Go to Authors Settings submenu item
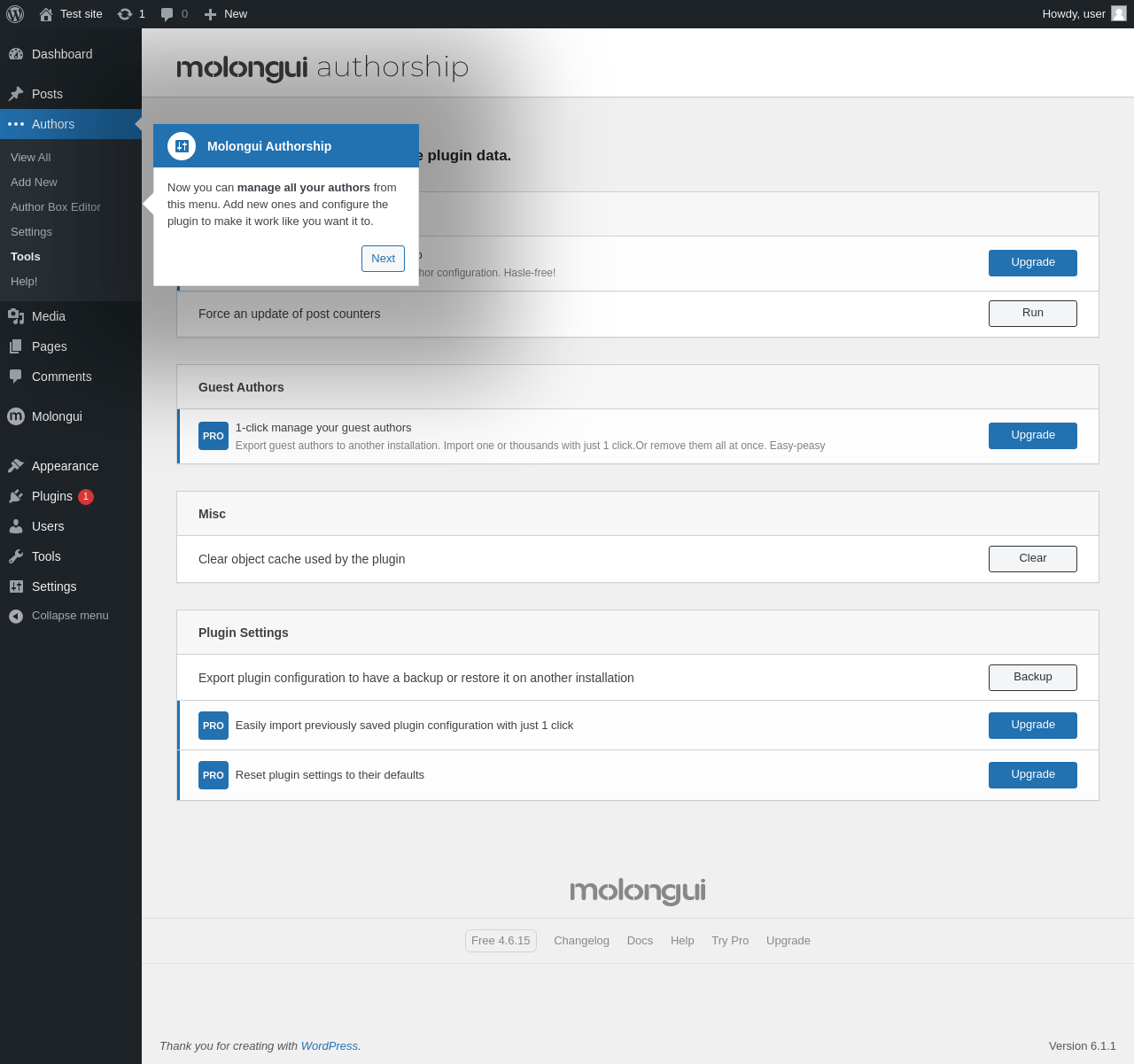This screenshot has height=1064, width=1134. point(32,231)
